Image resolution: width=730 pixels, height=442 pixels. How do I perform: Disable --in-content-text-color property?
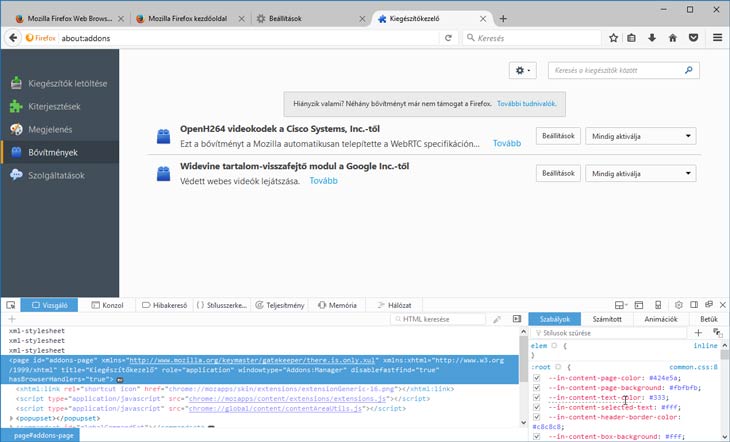pos(536,397)
